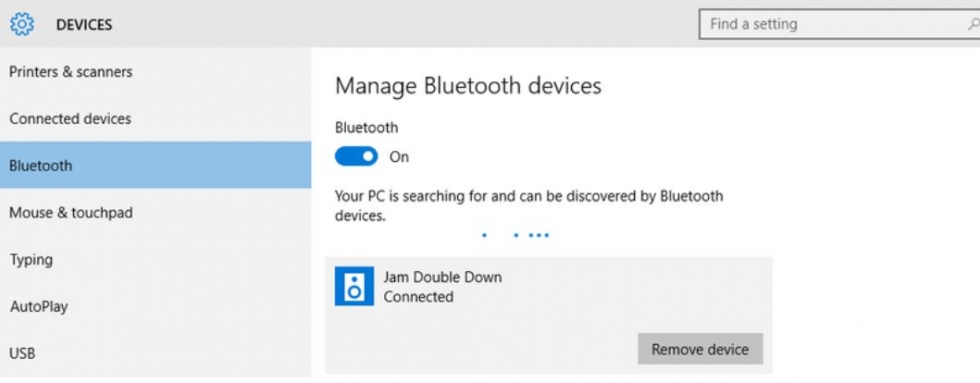Open Mouse & touchpad settings

point(156,212)
